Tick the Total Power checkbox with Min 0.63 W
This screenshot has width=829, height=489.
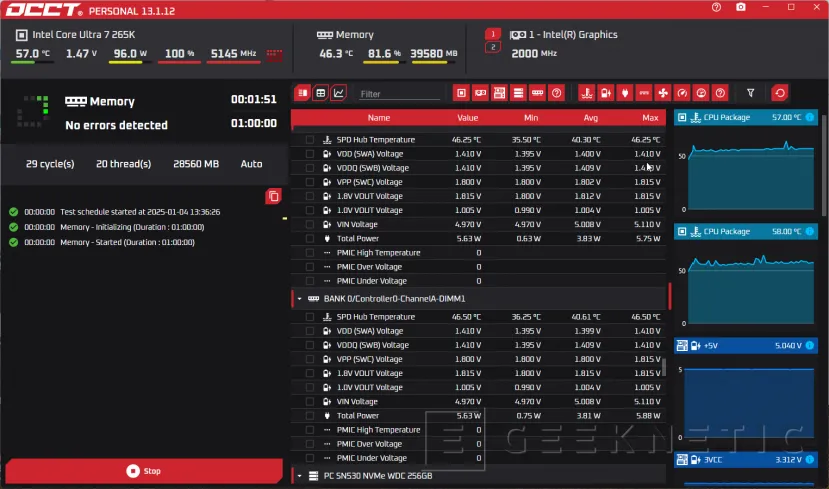(x=310, y=239)
